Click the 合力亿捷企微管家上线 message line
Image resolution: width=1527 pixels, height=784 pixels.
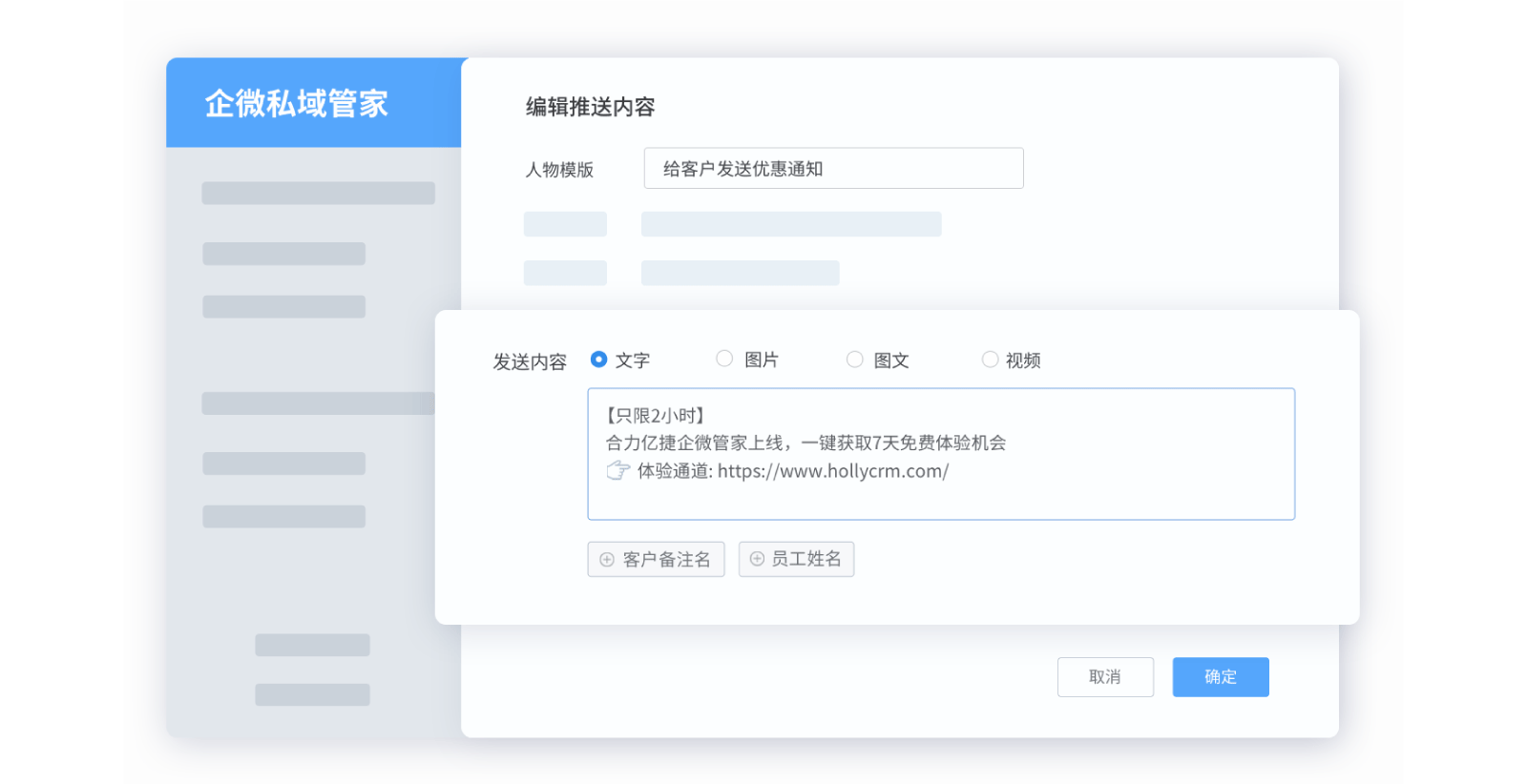(x=806, y=443)
